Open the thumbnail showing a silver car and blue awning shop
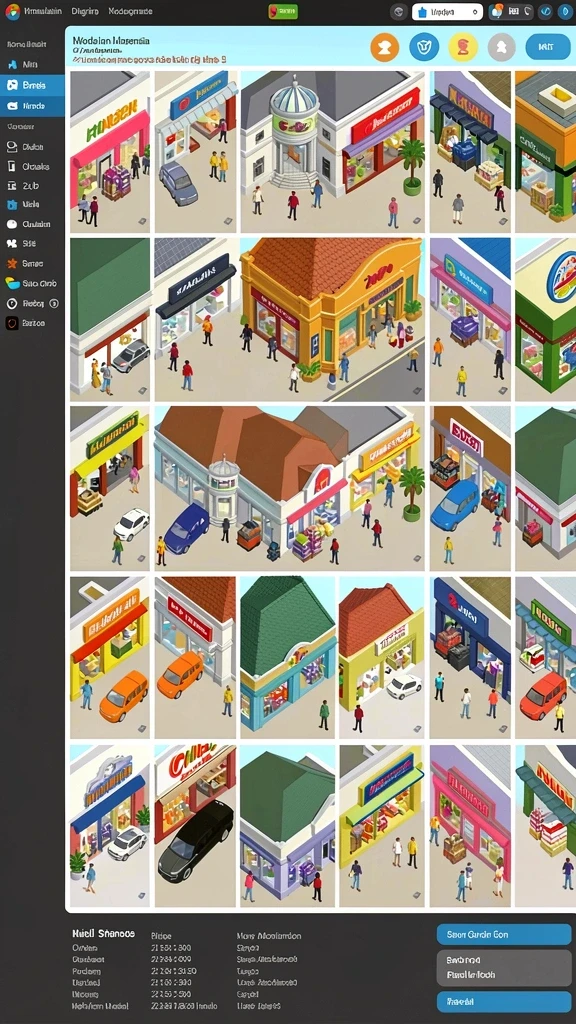This screenshot has height=1024, width=576. (110, 826)
